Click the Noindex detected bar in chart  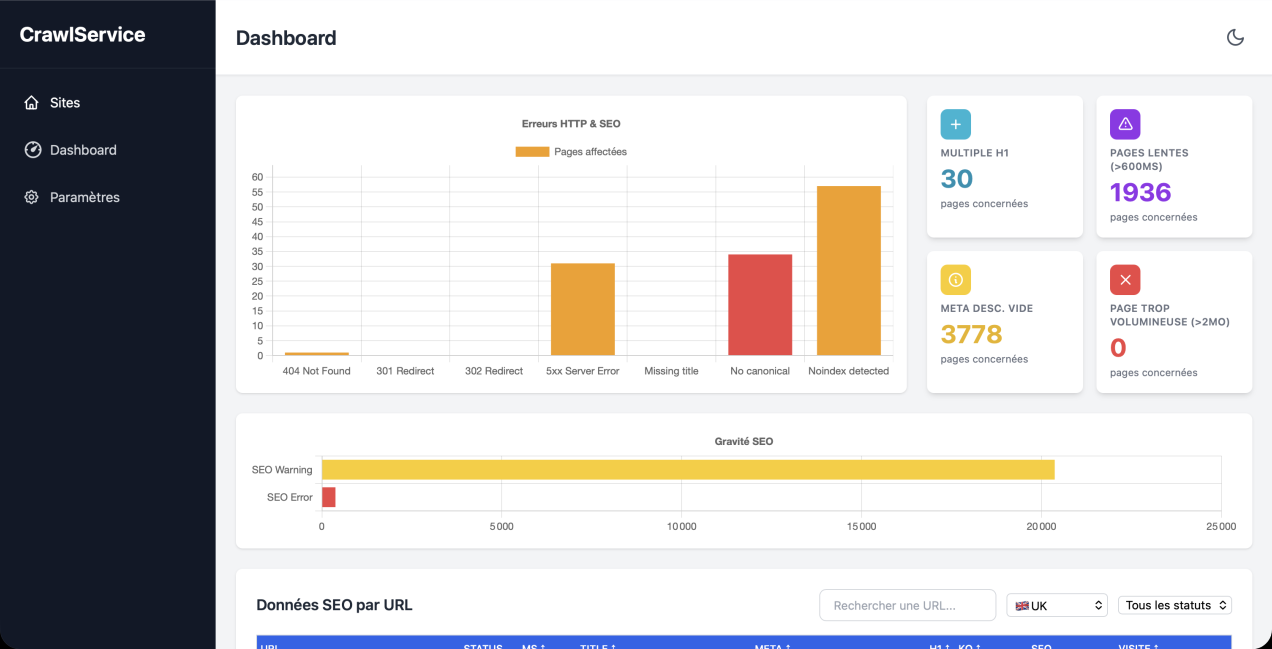coord(848,270)
